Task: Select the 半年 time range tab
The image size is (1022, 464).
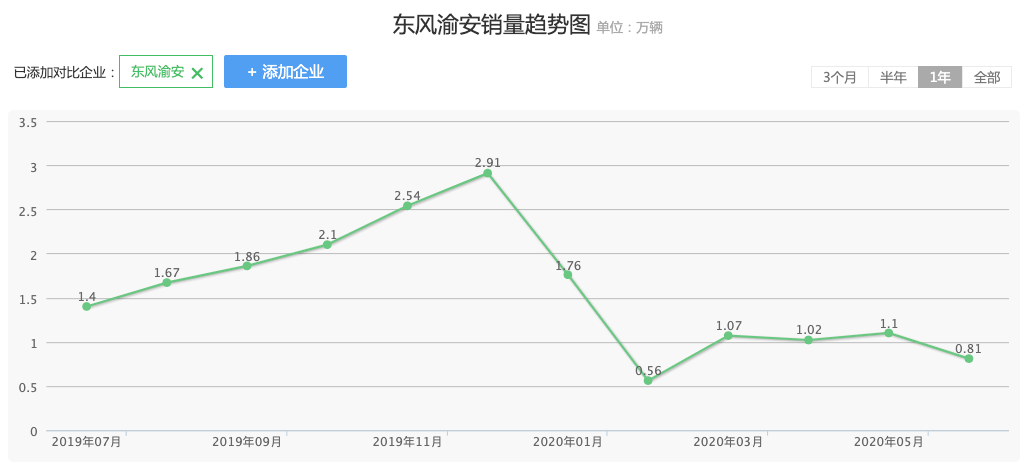Action: [x=893, y=77]
